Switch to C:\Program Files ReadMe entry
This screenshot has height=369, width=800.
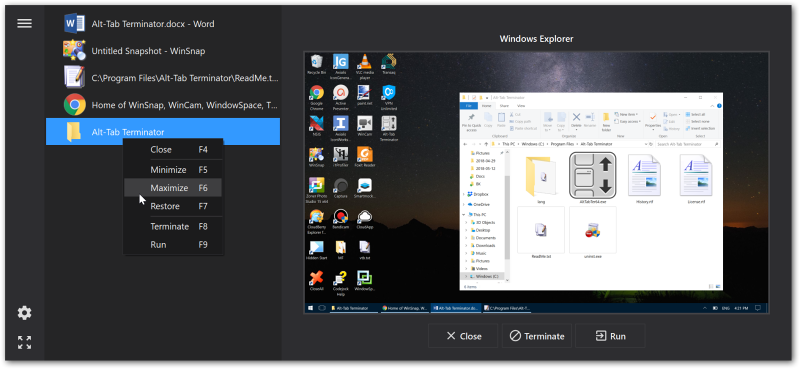[x=163, y=78]
